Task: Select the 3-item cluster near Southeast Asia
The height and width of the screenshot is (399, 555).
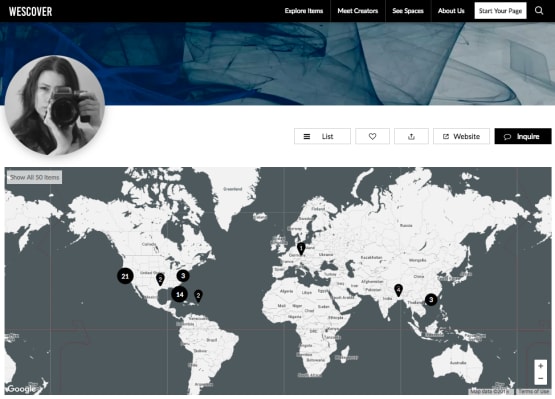Action: click(x=431, y=300)
